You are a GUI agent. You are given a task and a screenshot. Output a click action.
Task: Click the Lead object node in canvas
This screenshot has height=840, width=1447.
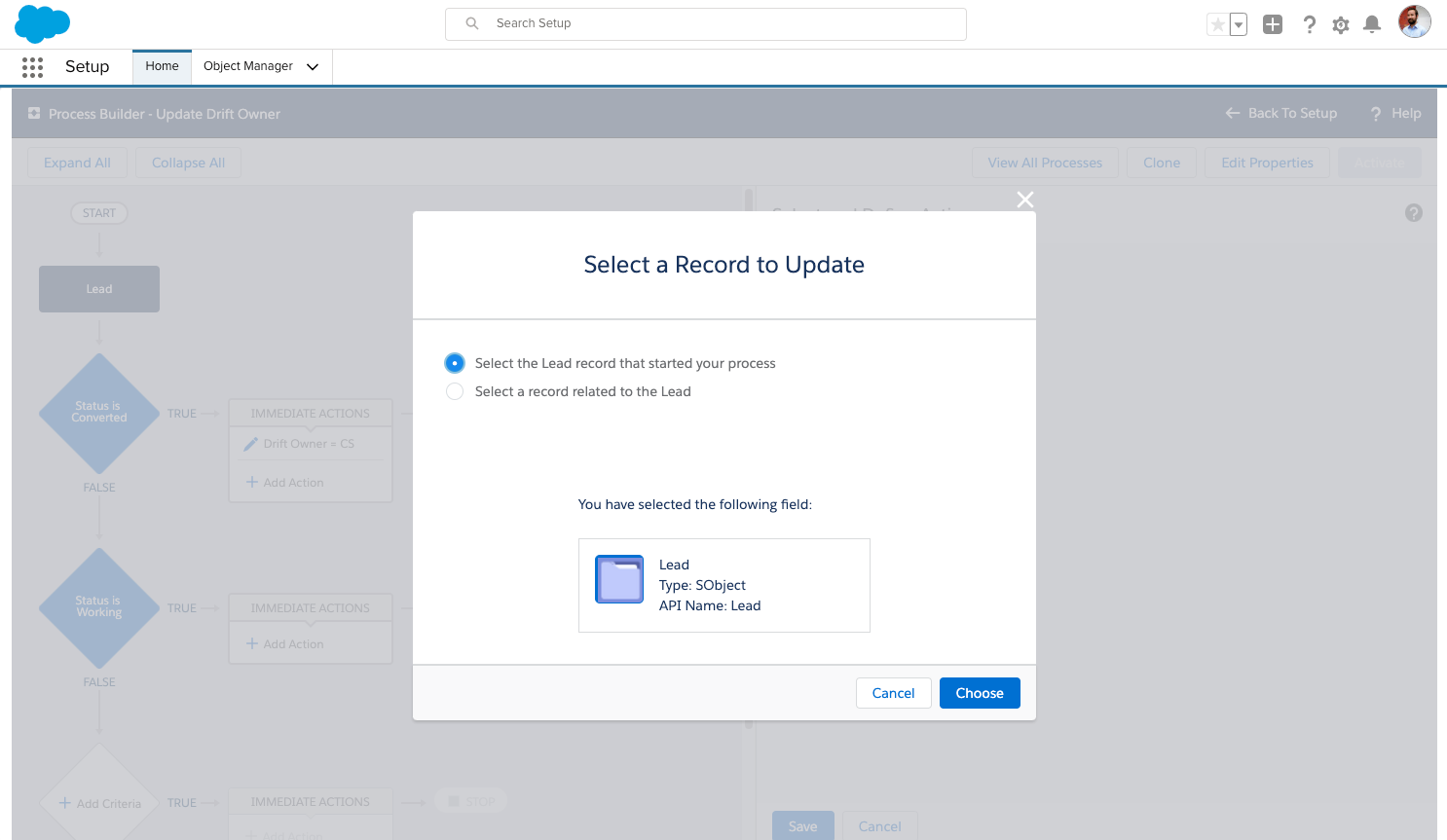coord(99,289)
